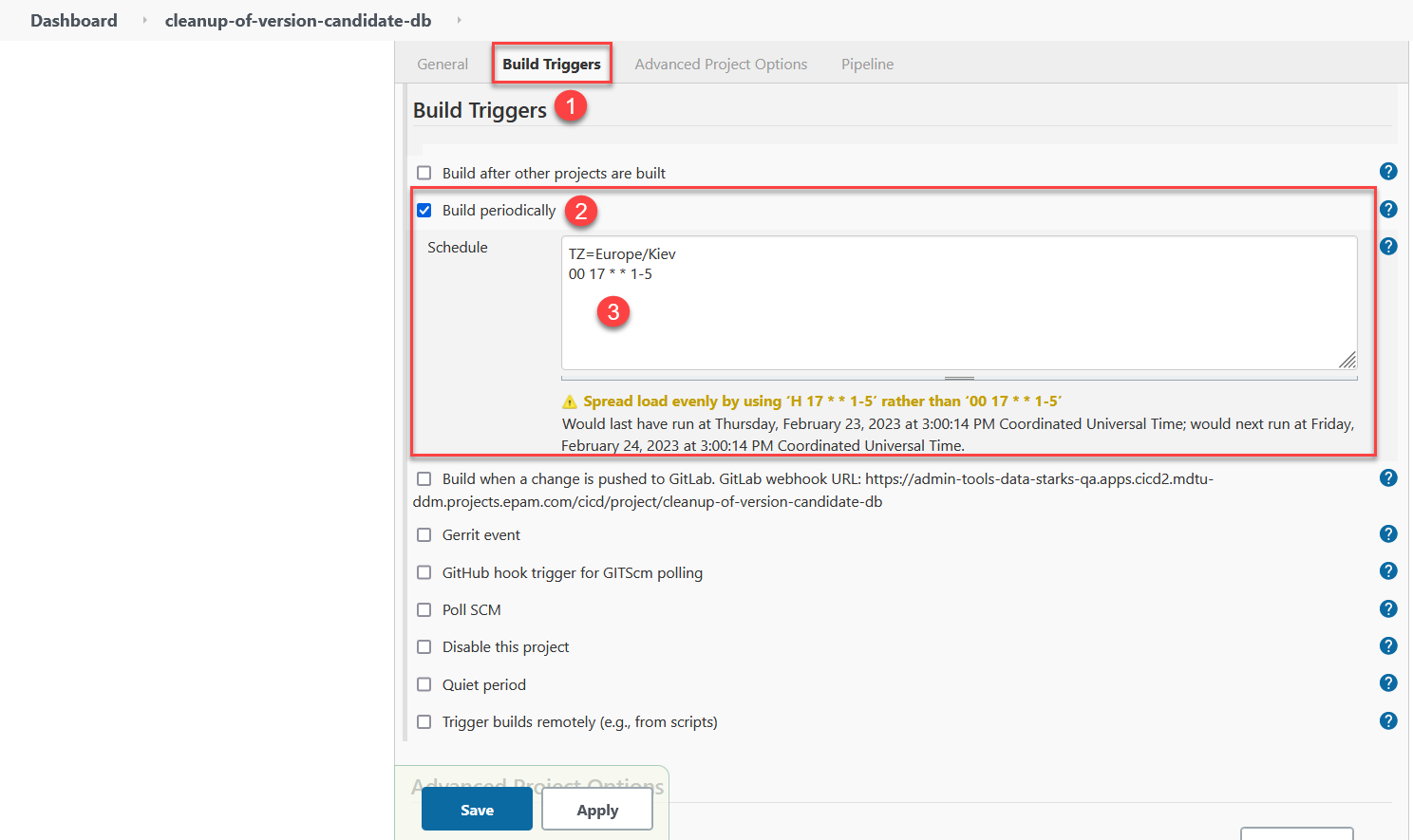Click the 'Spread load evenly' warning text
The height and width of the screenshot is (840, 1413).
coord(822,401)
